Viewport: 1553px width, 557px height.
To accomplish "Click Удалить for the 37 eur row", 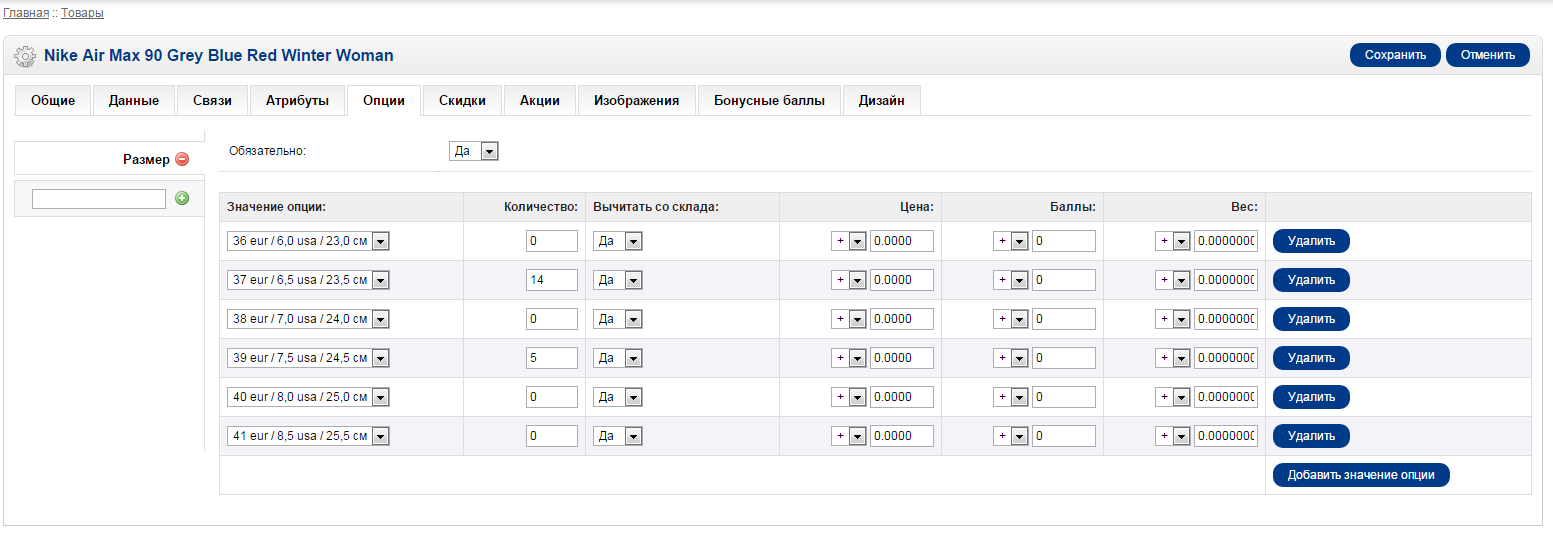I will tap(1311, 280).
